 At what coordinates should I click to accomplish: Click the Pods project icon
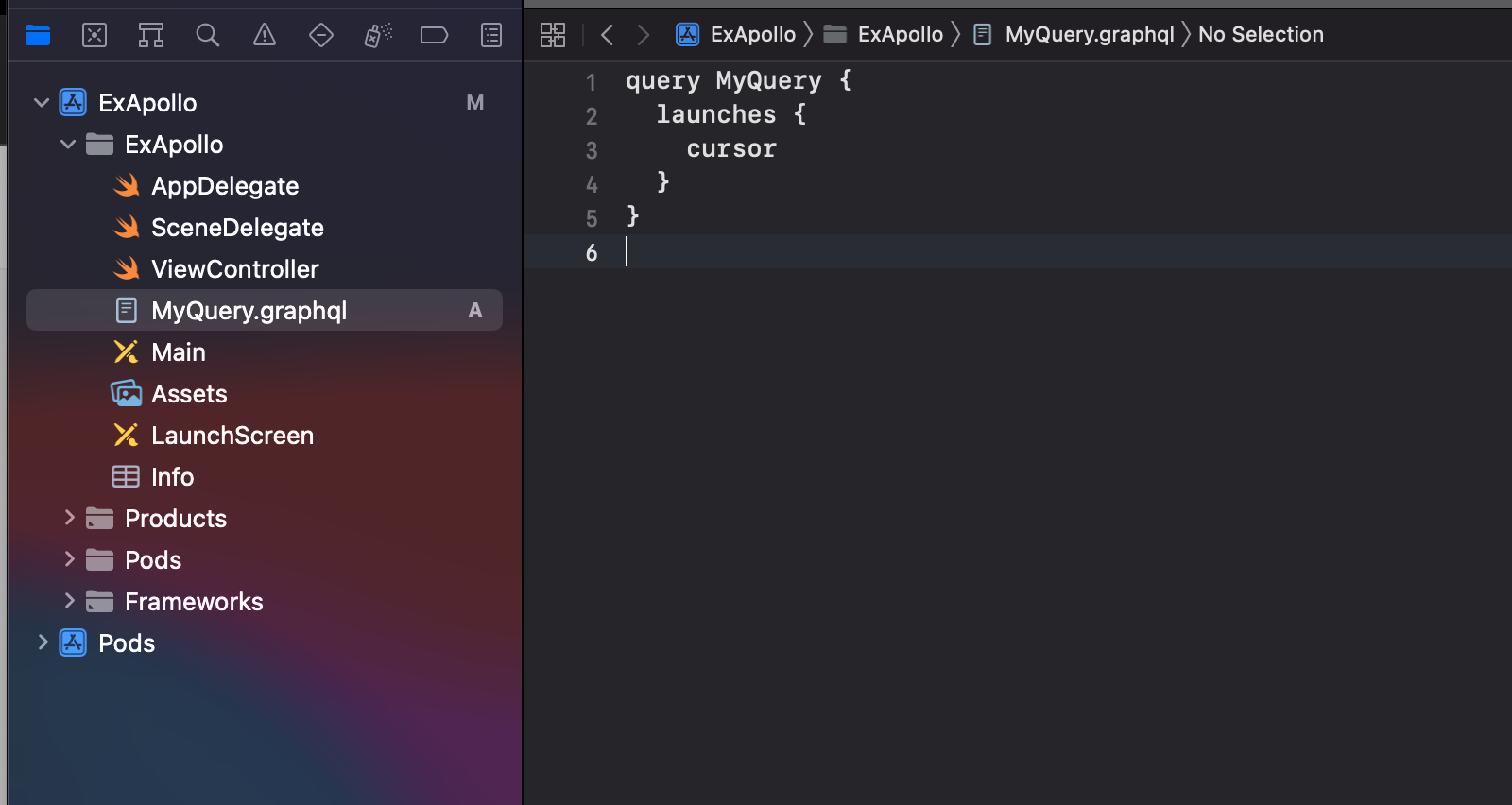73,642
